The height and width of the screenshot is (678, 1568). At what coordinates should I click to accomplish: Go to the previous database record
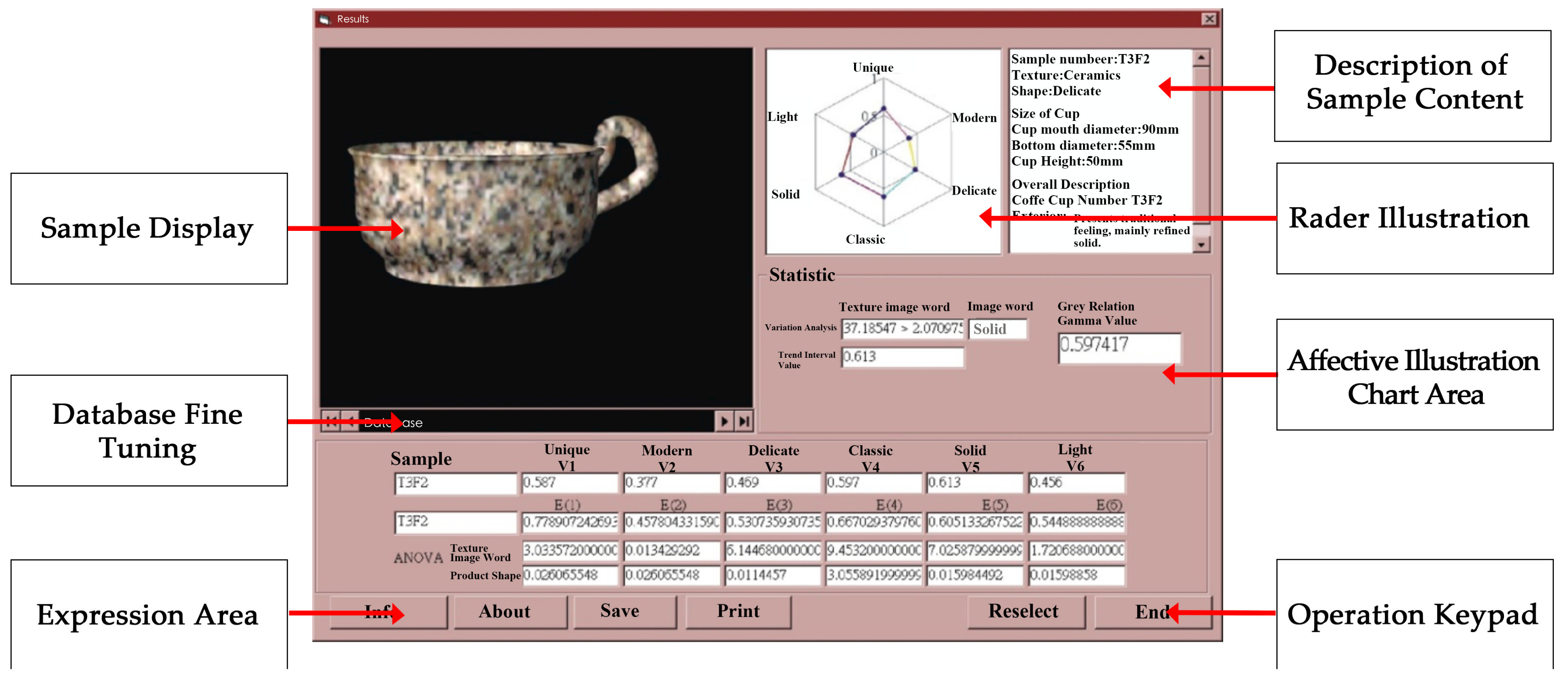(x=351, y=421)
